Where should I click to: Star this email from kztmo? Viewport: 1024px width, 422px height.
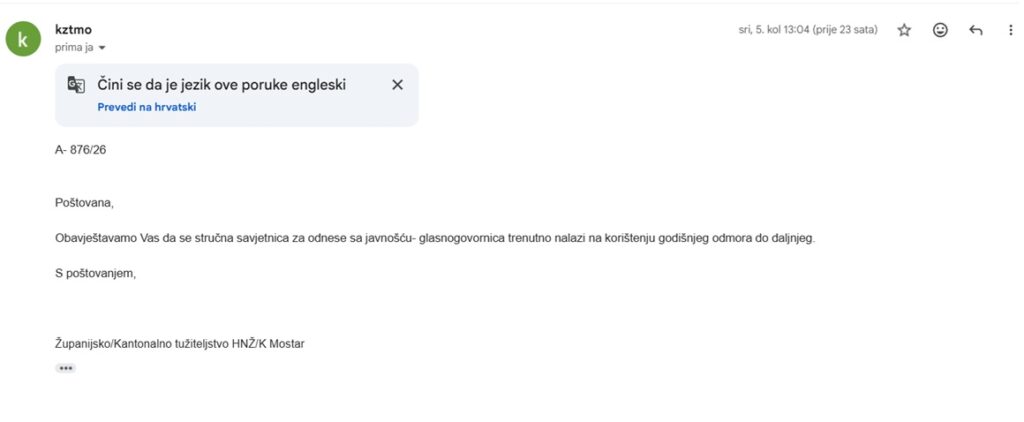(904, 30)
